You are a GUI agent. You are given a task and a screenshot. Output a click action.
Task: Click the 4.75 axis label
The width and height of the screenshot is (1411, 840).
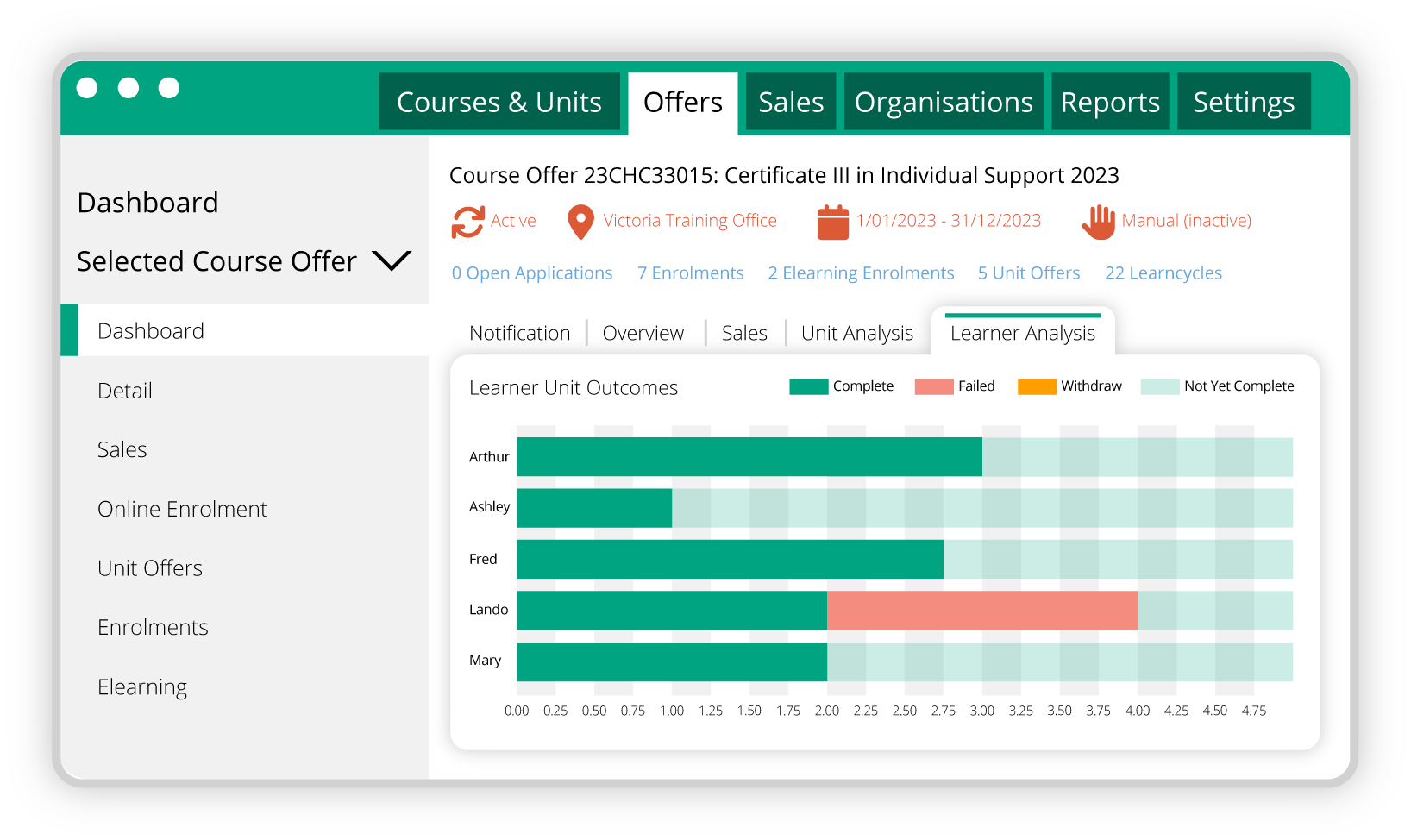point(1254,711)
